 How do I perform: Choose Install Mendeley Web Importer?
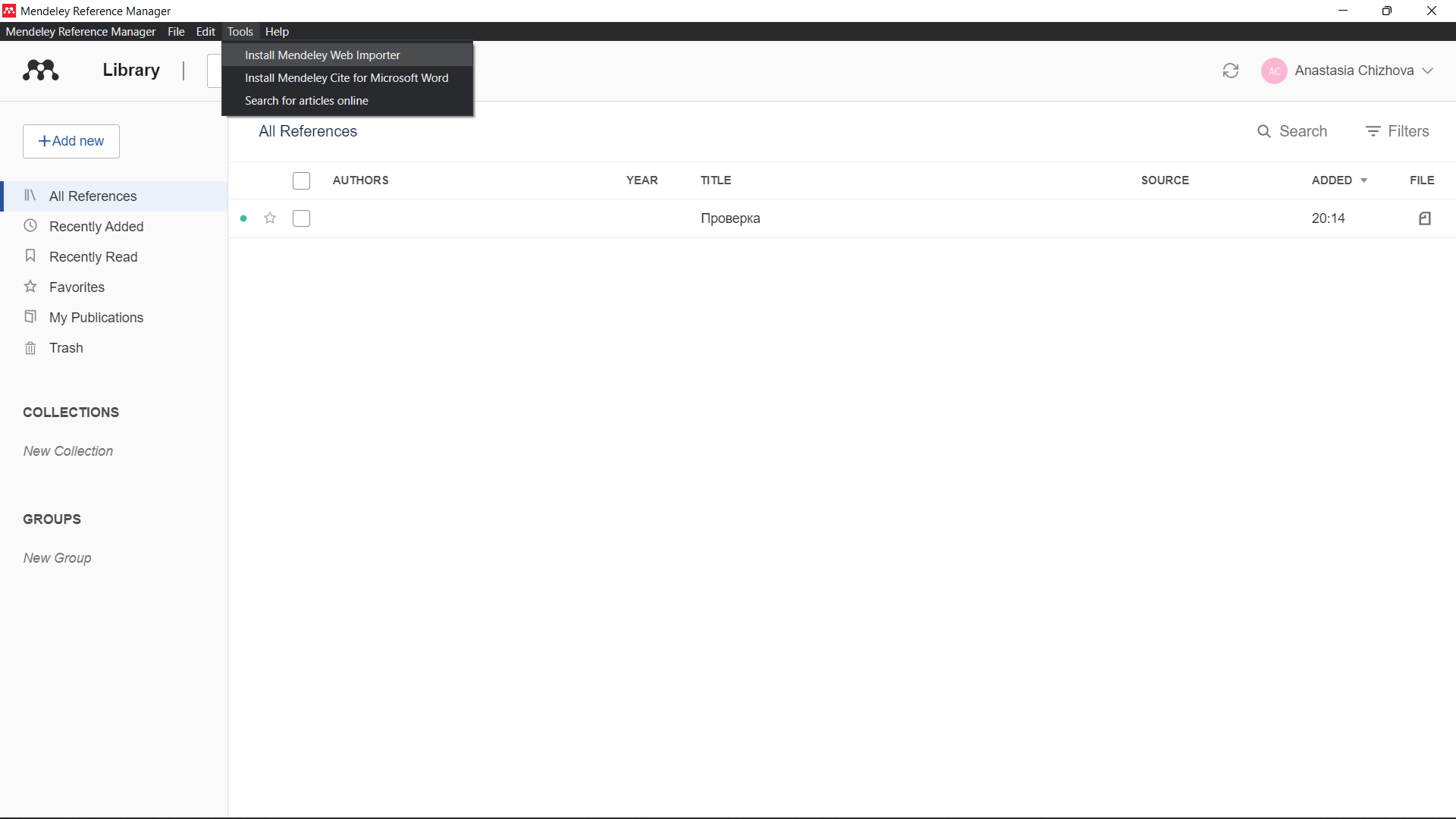click(347, 55)
